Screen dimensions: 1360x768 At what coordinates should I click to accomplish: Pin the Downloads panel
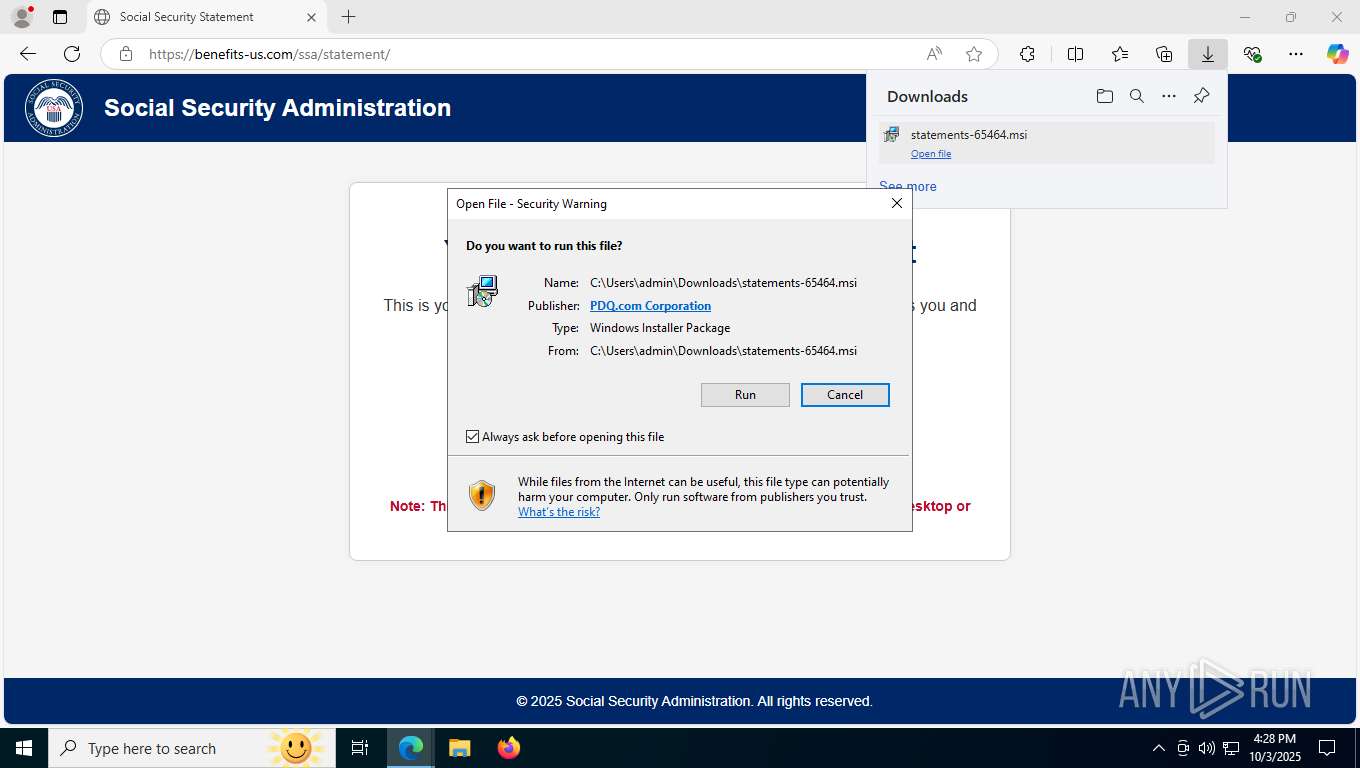tap(1202, 96)
